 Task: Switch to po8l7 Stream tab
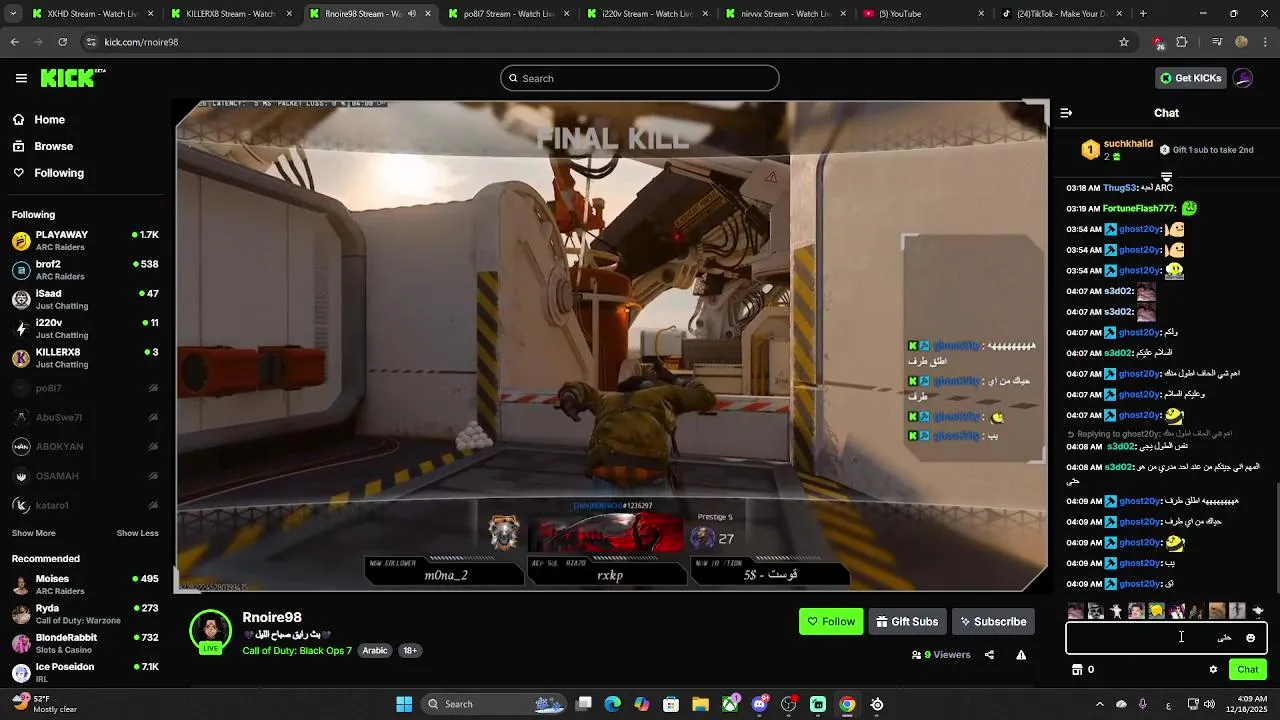pyautogui.click(x=507, y=14)
